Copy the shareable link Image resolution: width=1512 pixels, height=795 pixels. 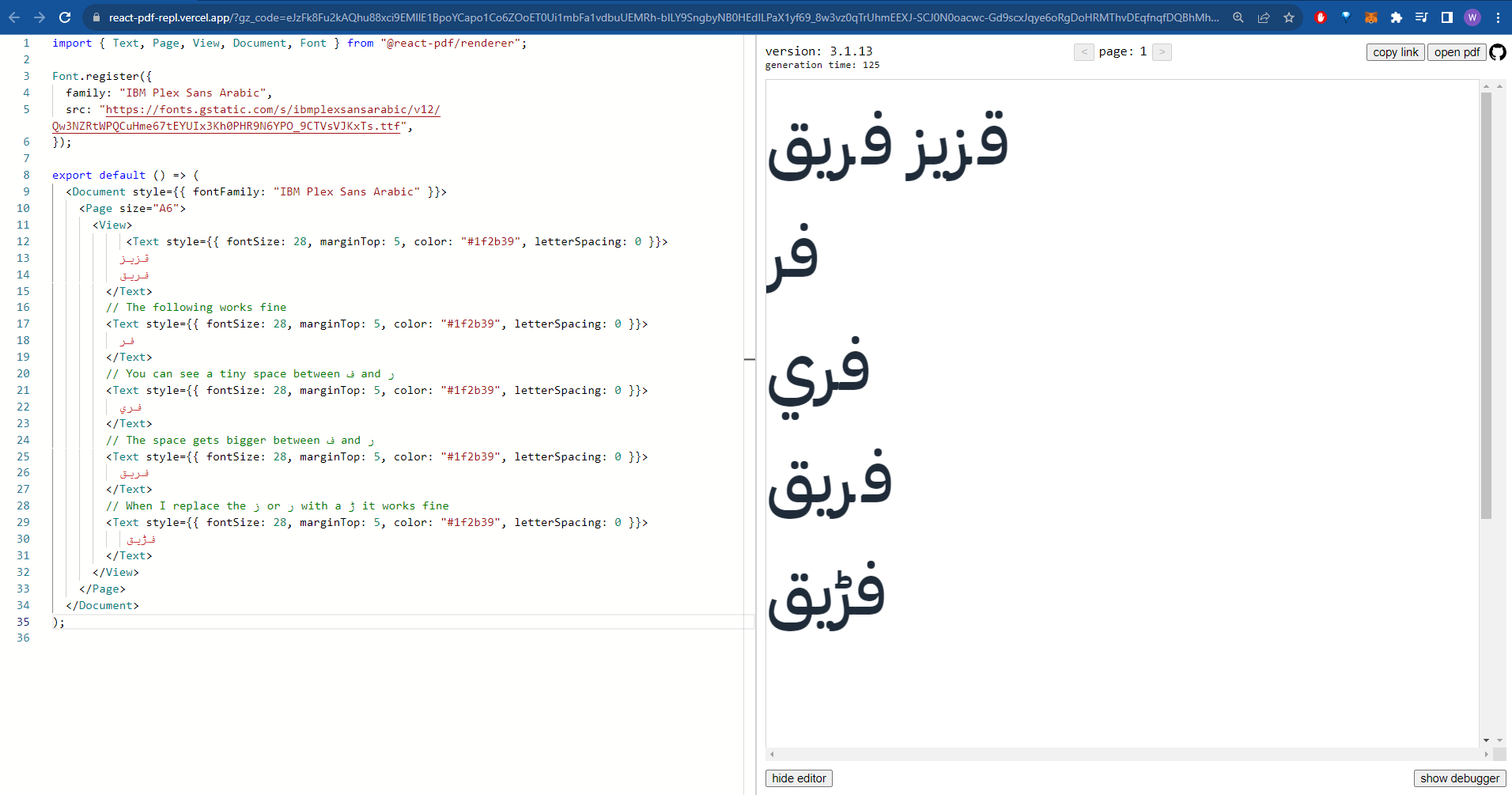point(1394,52)
